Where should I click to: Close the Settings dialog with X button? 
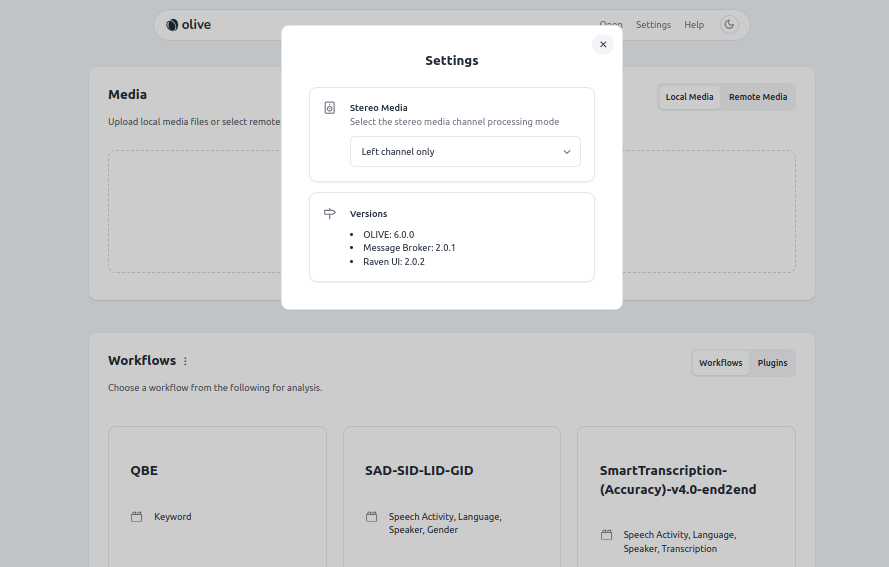coord(602,44)
